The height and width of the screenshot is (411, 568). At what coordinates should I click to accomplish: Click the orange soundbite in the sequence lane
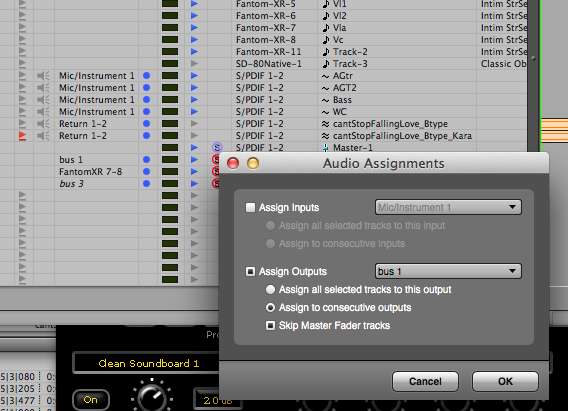click(x=554, y=130)
